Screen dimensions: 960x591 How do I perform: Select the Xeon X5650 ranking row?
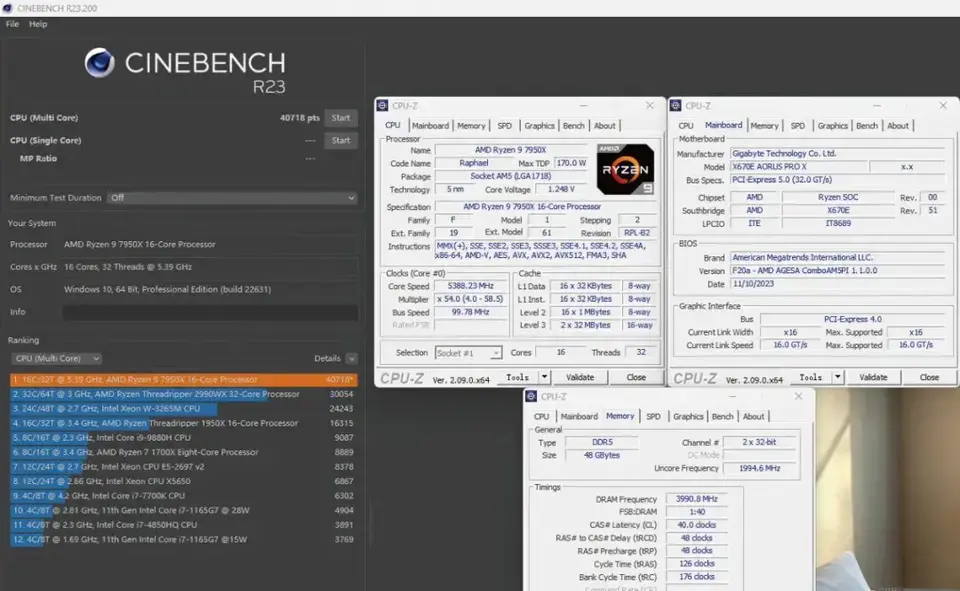(x=184, y=481)
